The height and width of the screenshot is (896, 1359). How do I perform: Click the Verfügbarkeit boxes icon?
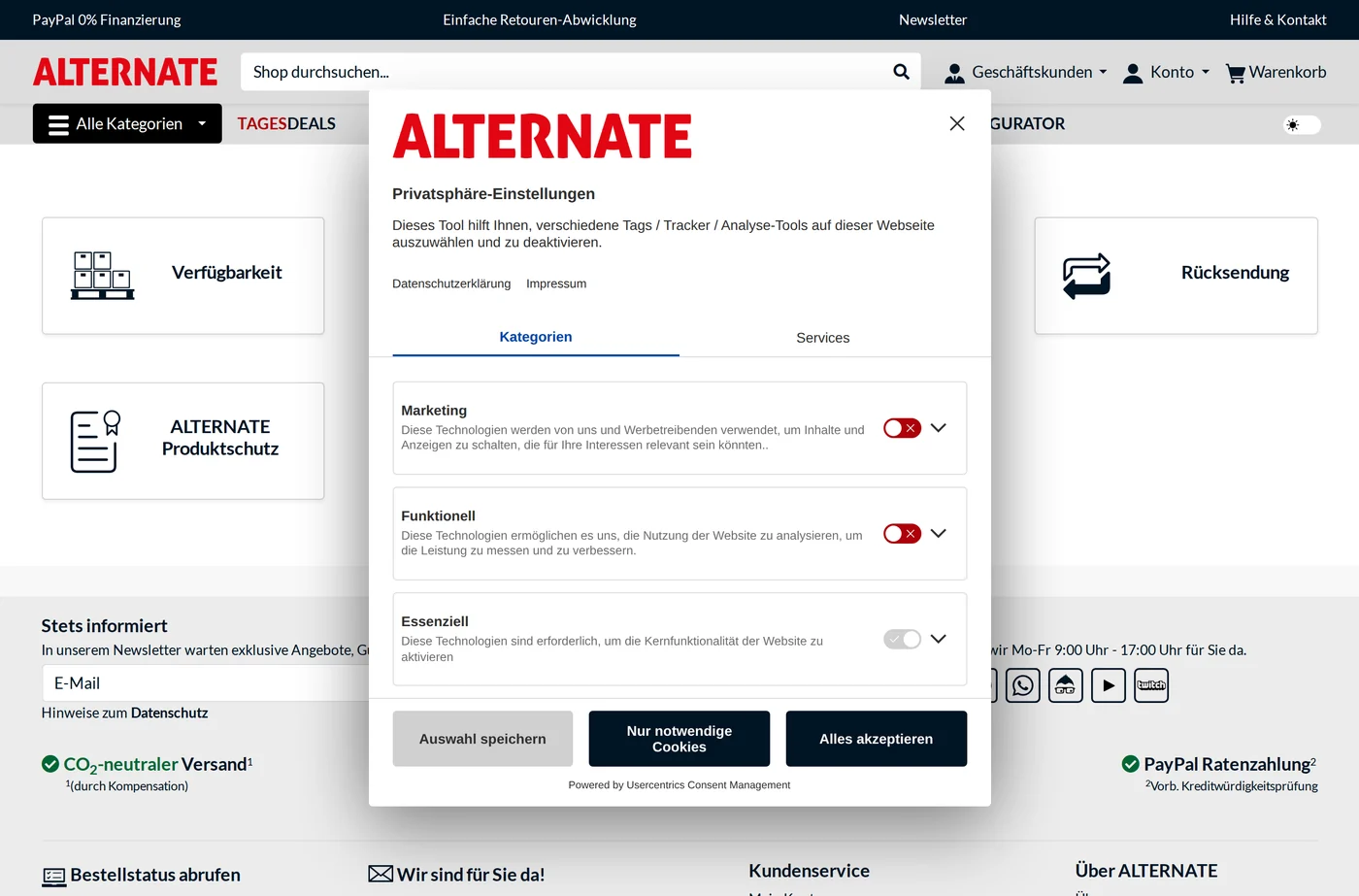tap(102, 276)
